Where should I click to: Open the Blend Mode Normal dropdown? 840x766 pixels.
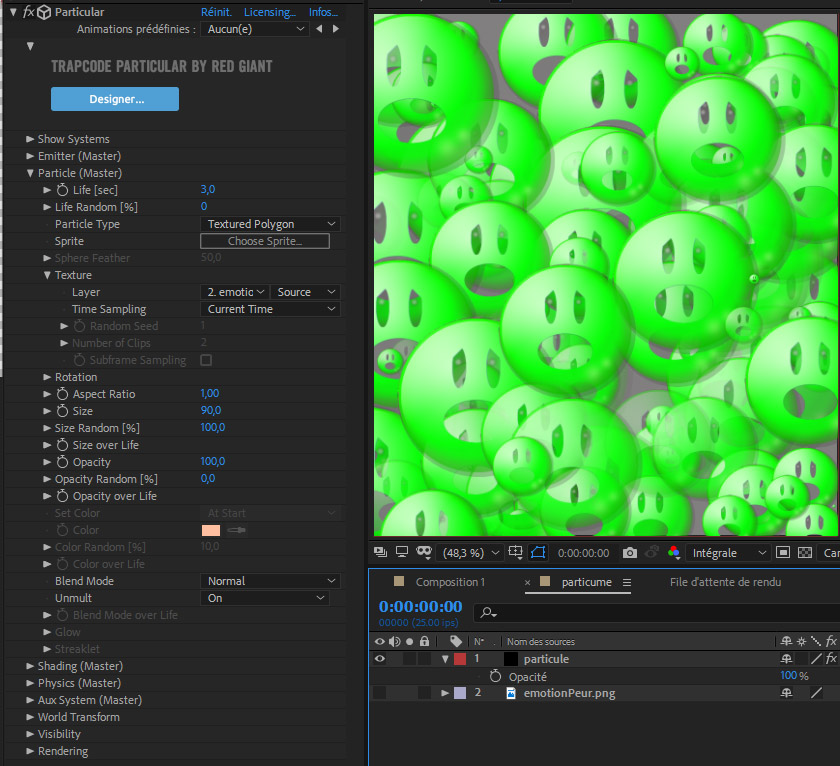click(x=264, y=581)
